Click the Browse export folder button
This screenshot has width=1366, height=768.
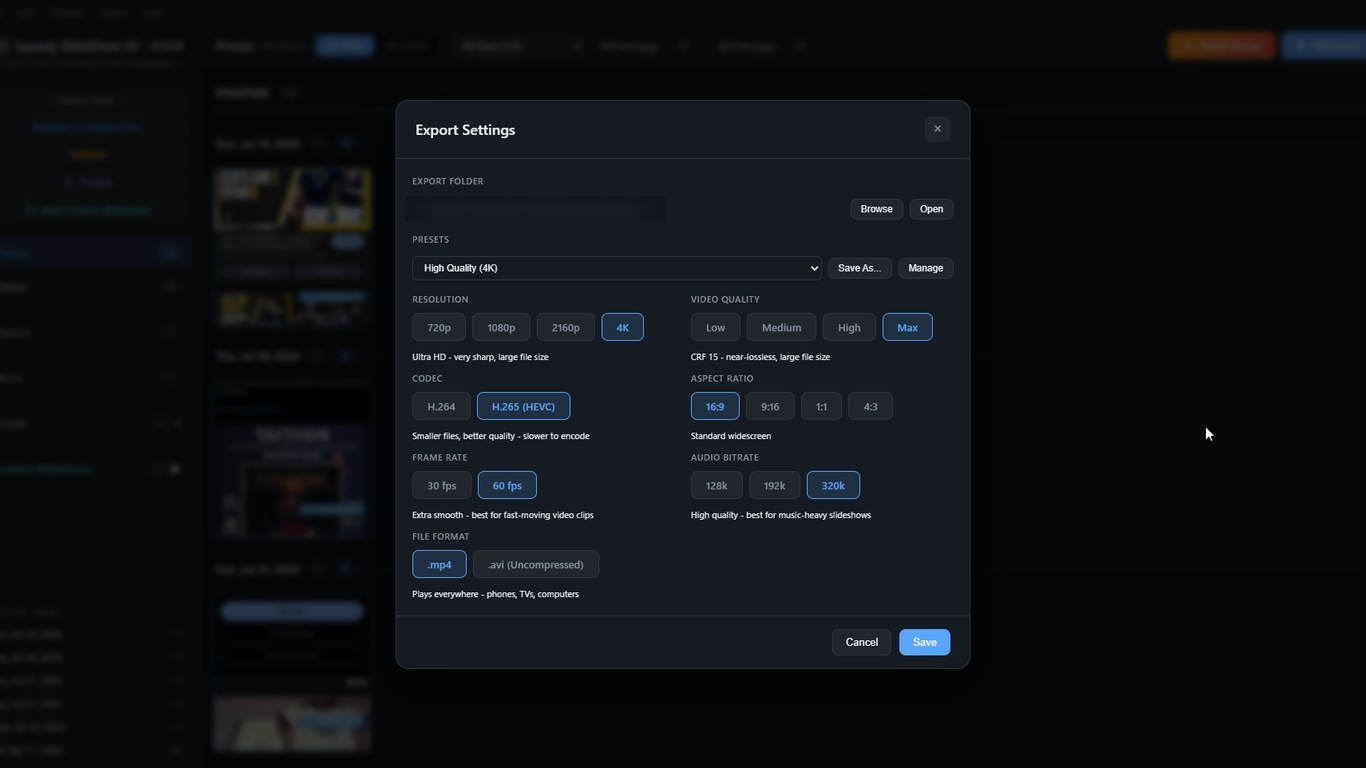click(876, 209)
